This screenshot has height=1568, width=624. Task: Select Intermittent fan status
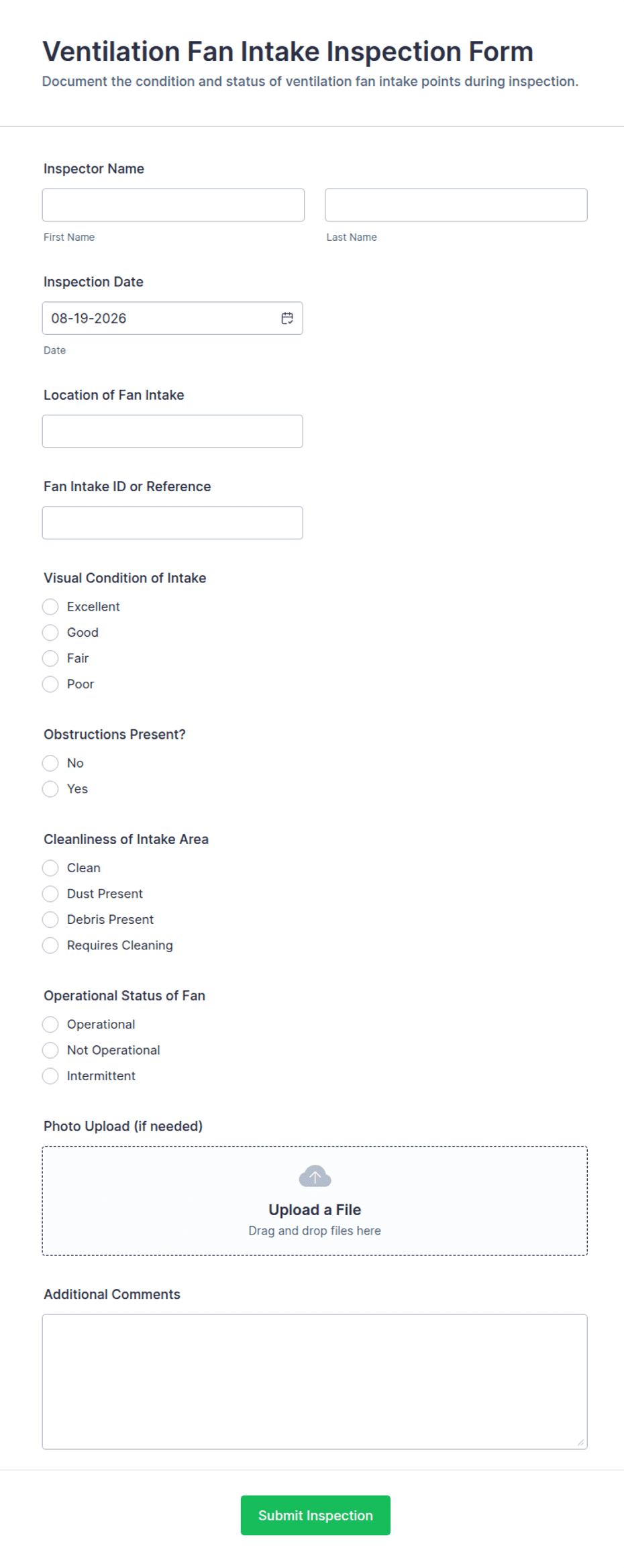pyautogui.click(x=50, y=1076)
